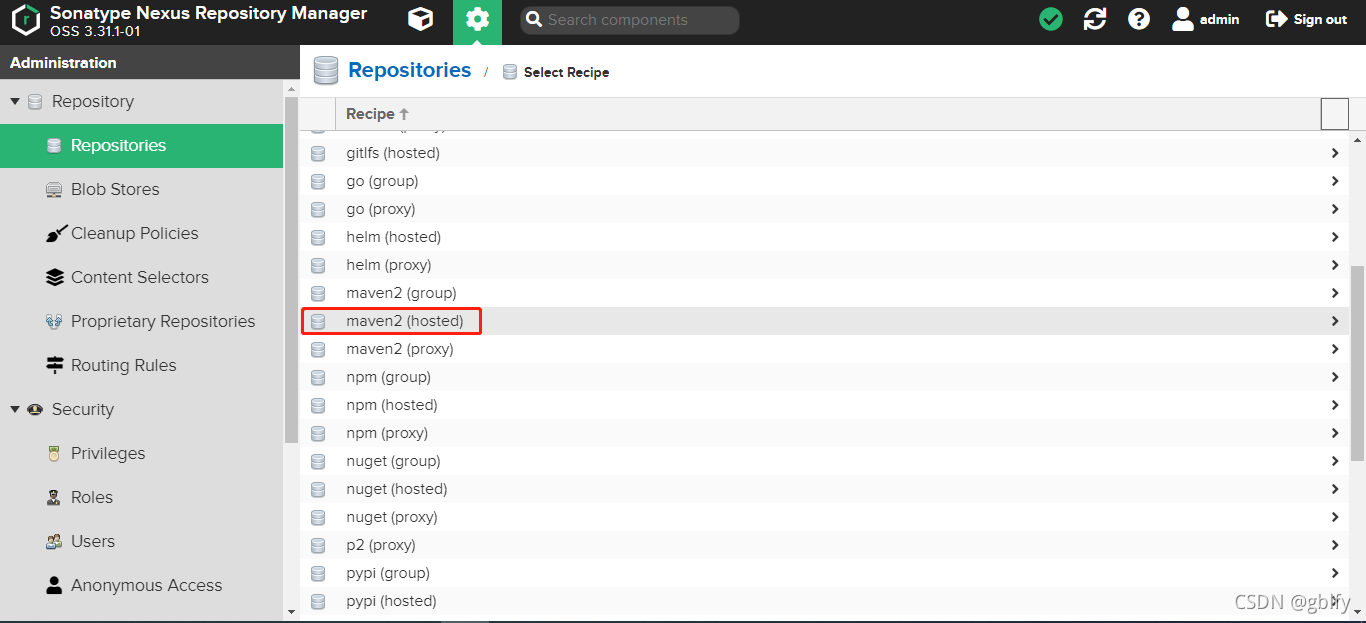Click the chevron on helm (hosted) row
This screenshot has height=623, width=1366.
1335,237
